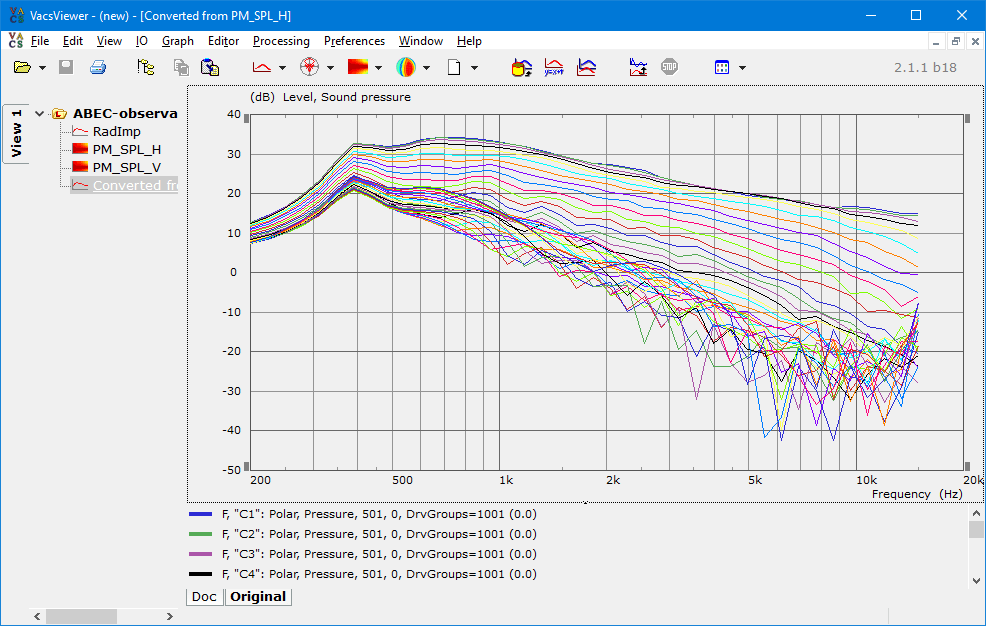Open the Window menu

click(x=421, y=41)
